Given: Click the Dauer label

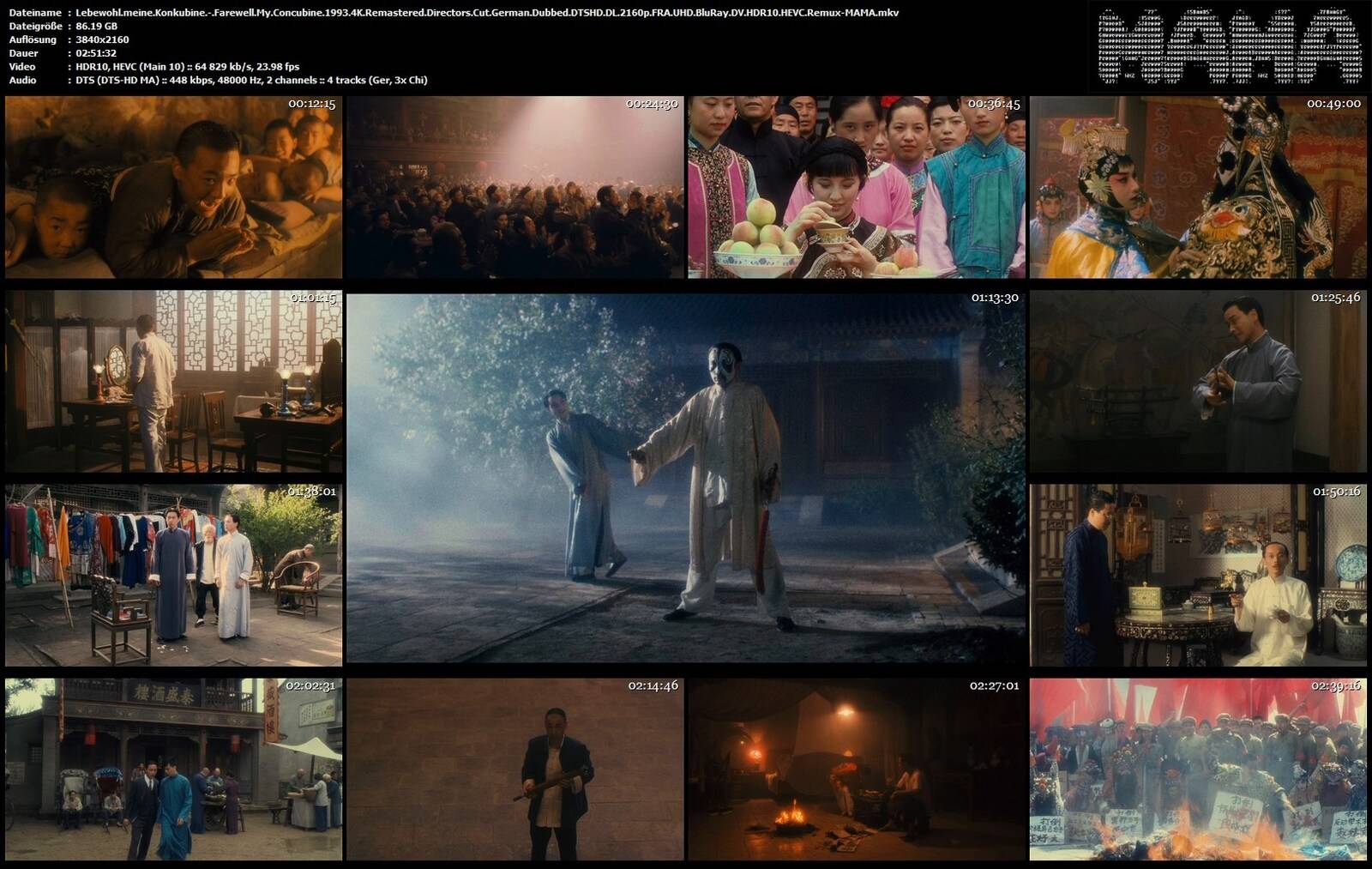Looking at the screenshot, I should pyautogui.click(x=24, y=53).
